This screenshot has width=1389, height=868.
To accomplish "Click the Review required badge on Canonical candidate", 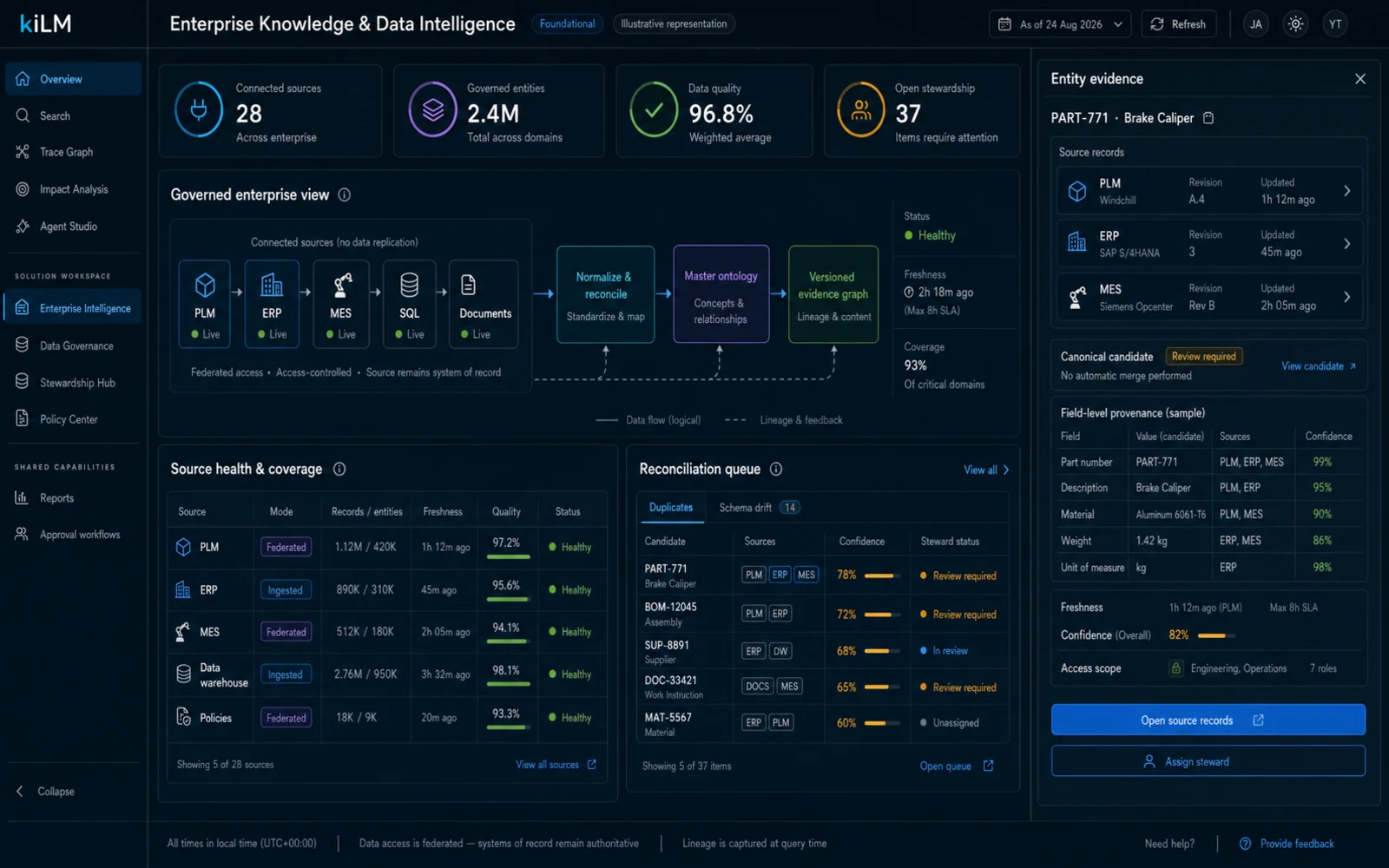I will tap(1203, 356).
